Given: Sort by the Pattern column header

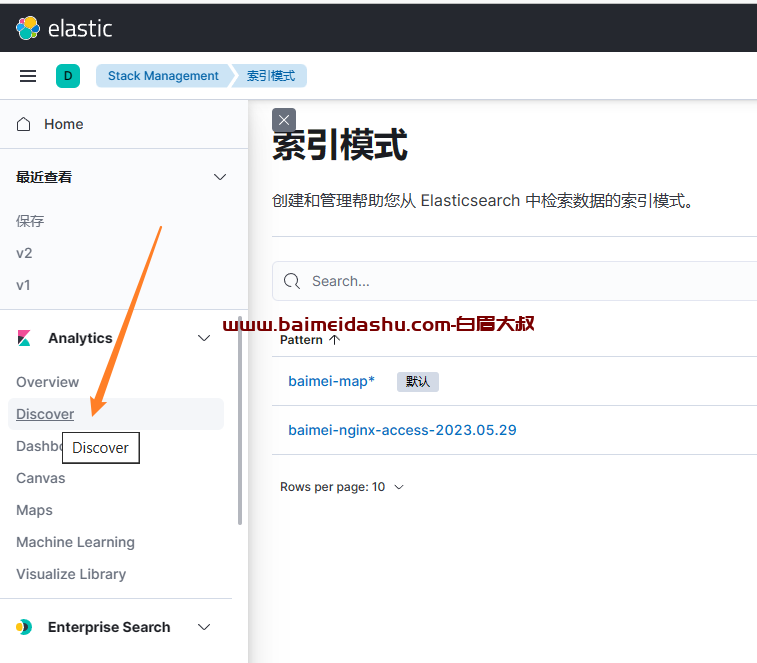Looking at the screenshot, I should click(x=310, y=339).
